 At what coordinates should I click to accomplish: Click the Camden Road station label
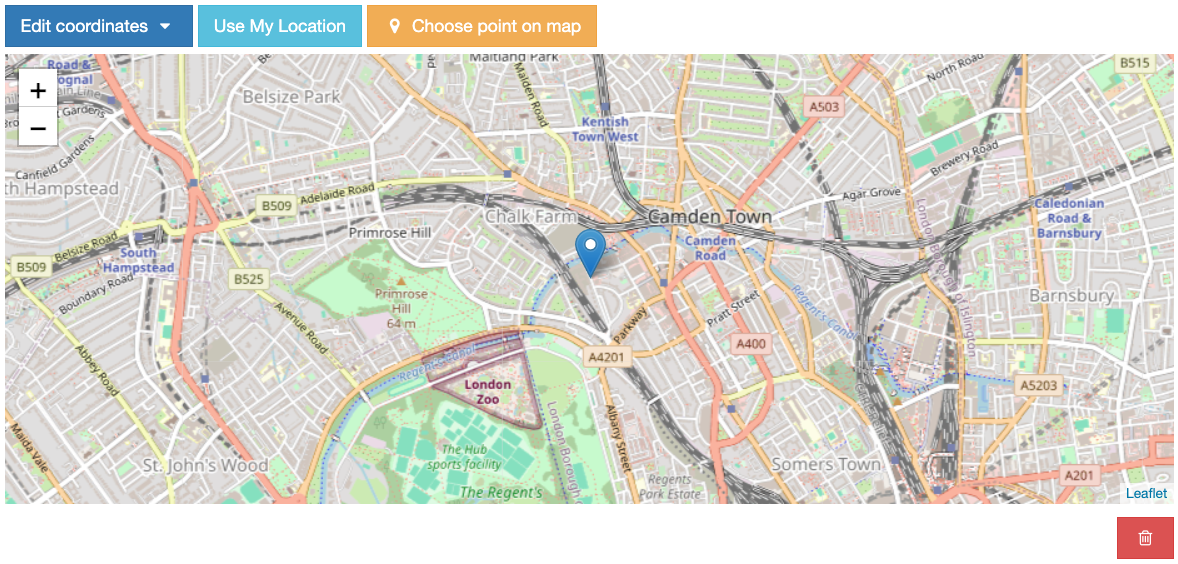coord(710,248)
